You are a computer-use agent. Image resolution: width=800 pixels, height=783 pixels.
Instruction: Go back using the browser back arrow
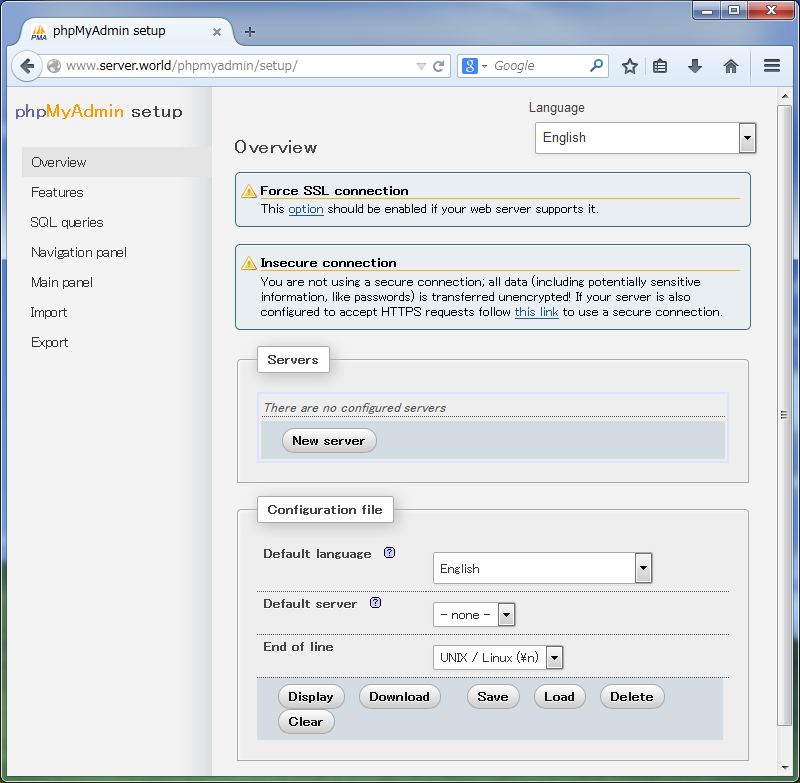(27, 66)
